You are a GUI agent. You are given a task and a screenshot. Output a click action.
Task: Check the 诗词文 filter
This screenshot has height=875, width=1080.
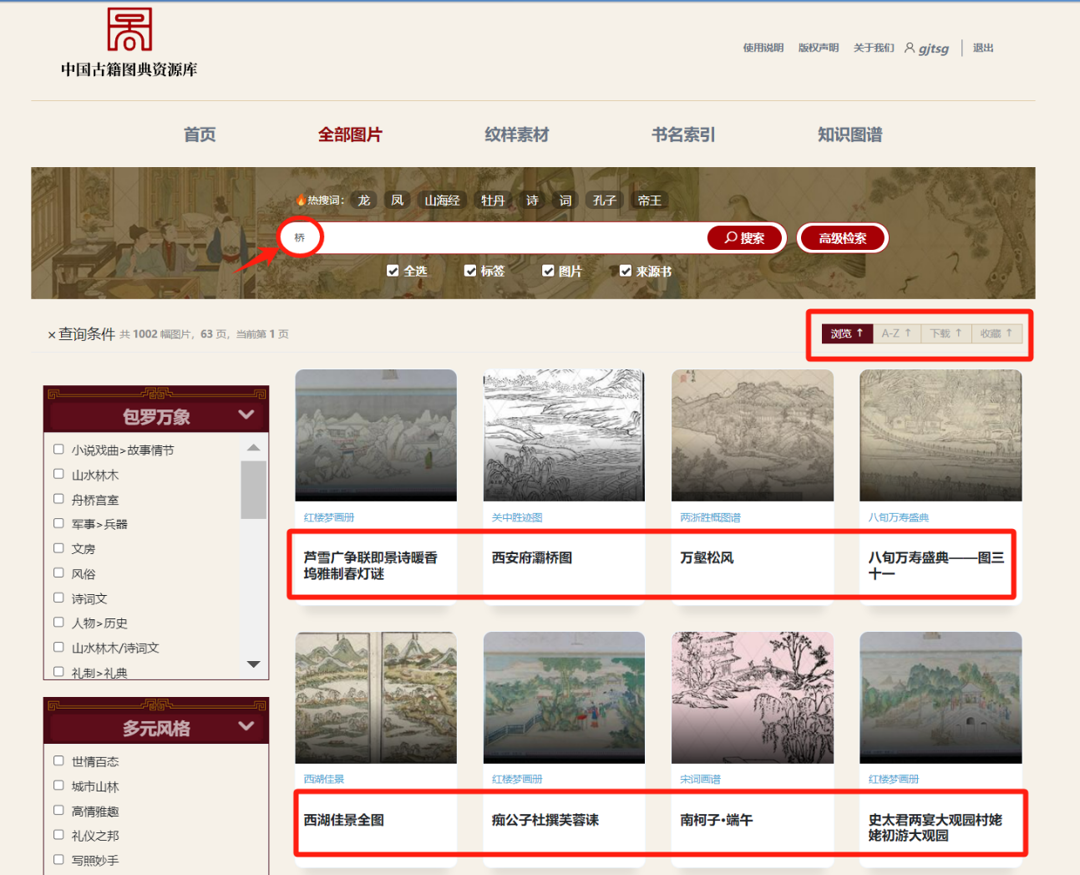tap(59, 598)
